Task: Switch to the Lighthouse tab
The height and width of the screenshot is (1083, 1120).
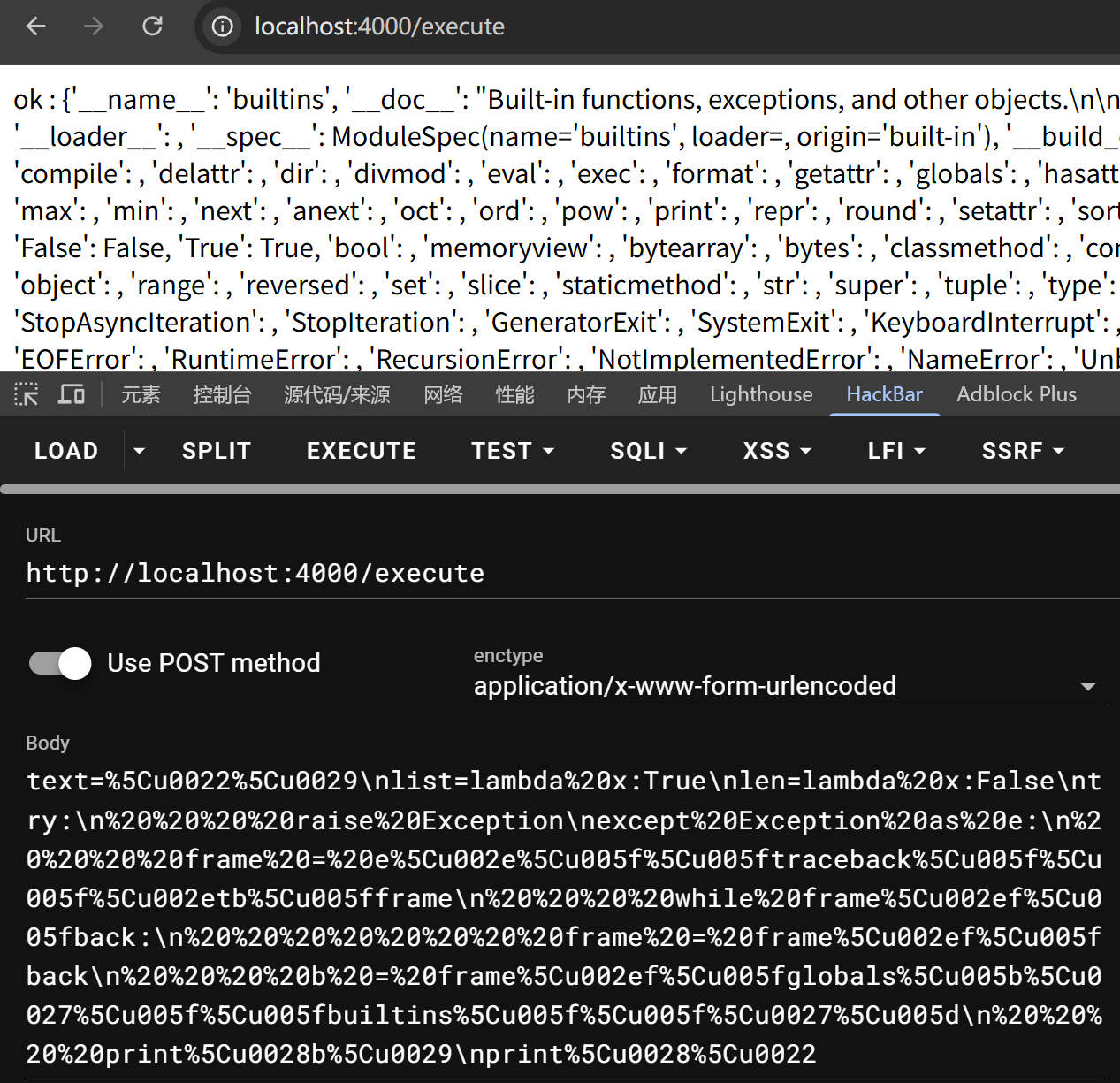Action: pos(761,394)
